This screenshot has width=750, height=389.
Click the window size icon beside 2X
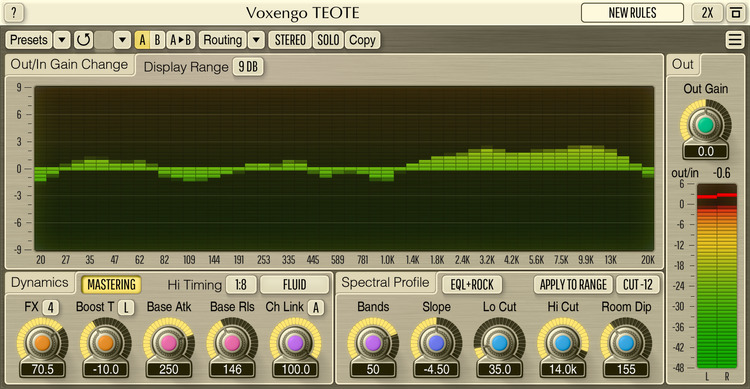click(x=736, y=13)
